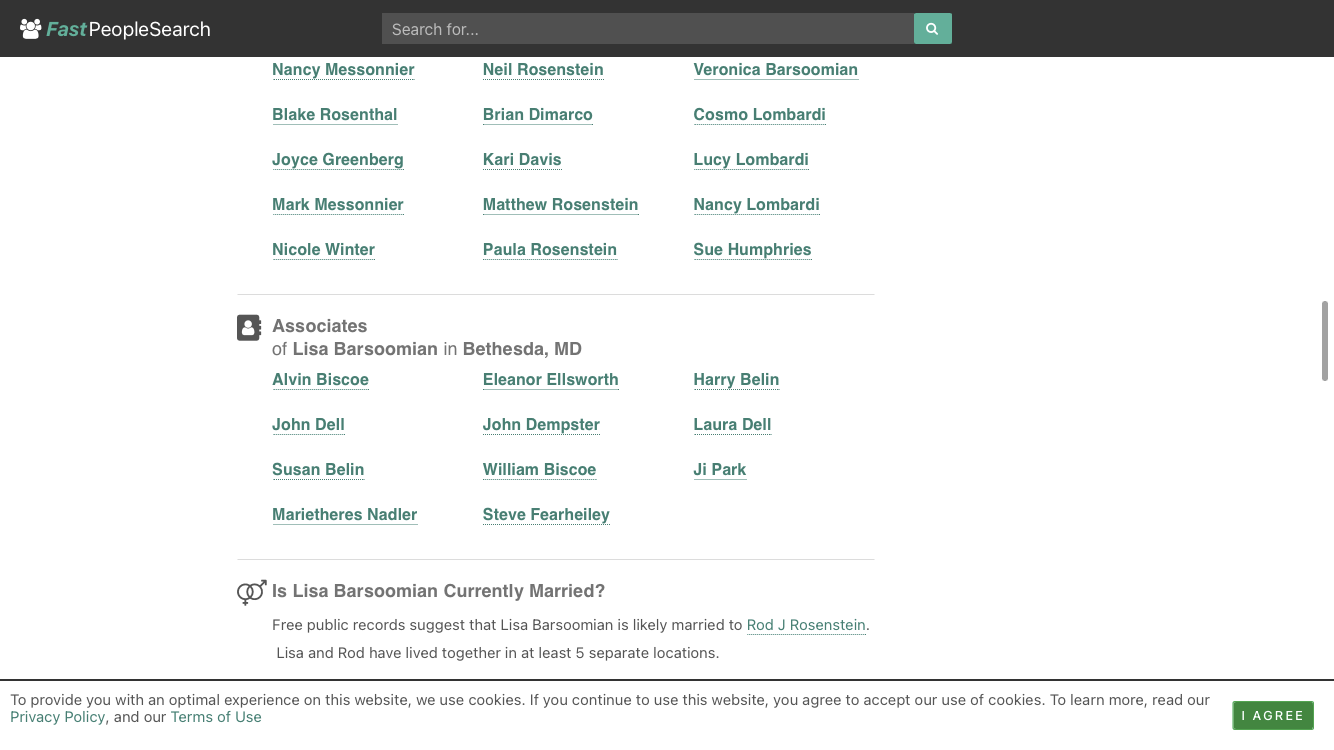
Task: Click the FastPeopleSearch logo
Action: pos(115,29)
